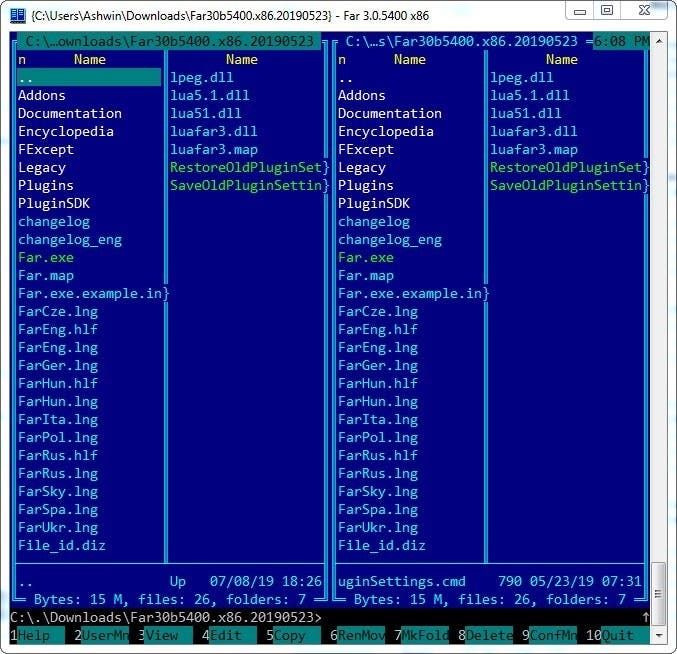The height and width of the screenshot is (654, 677).
Task: Click the right panel 'n' sort mode letter
Action: tap(342, 60)
